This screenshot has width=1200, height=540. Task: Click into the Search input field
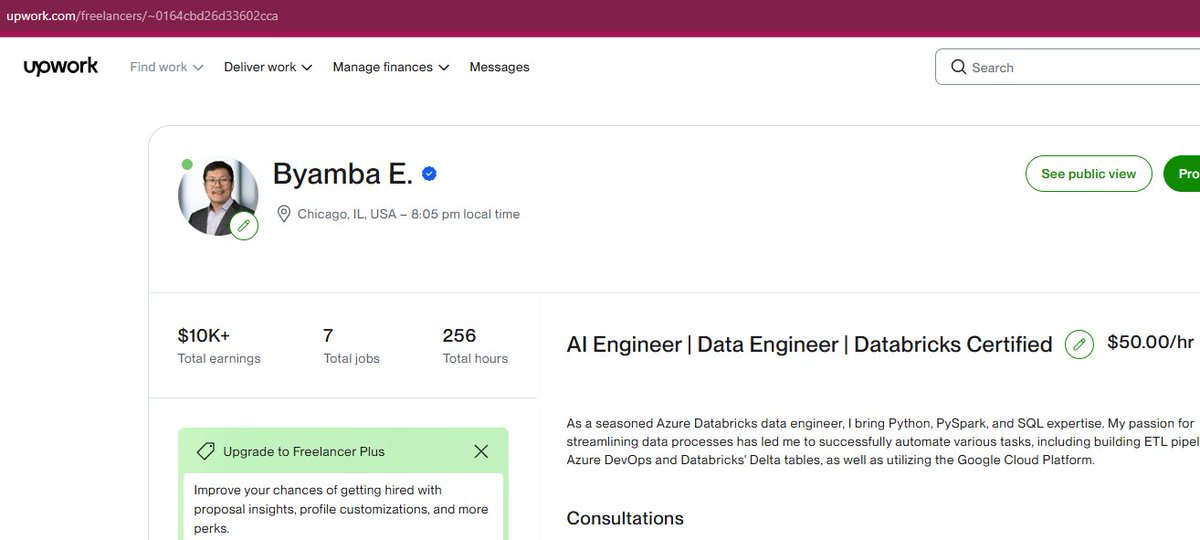pos(1068,67)
